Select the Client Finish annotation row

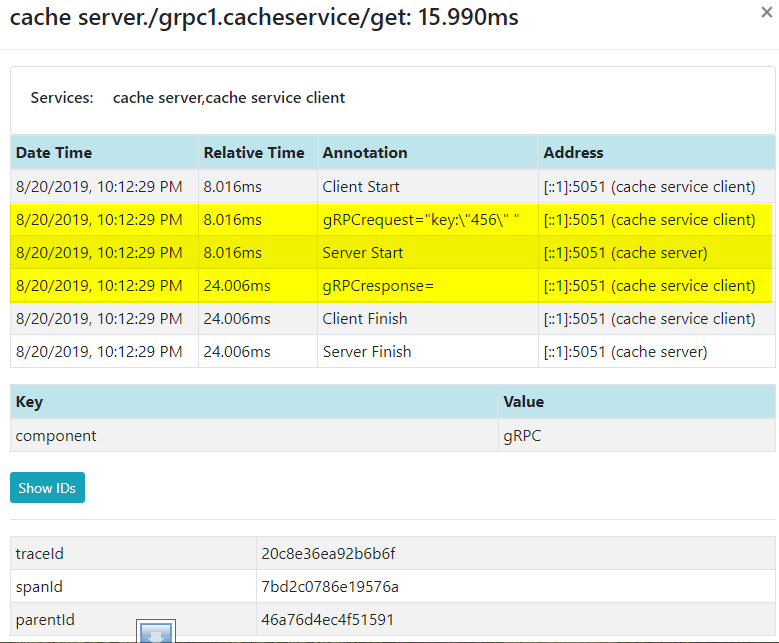click(x=392, y=319)
